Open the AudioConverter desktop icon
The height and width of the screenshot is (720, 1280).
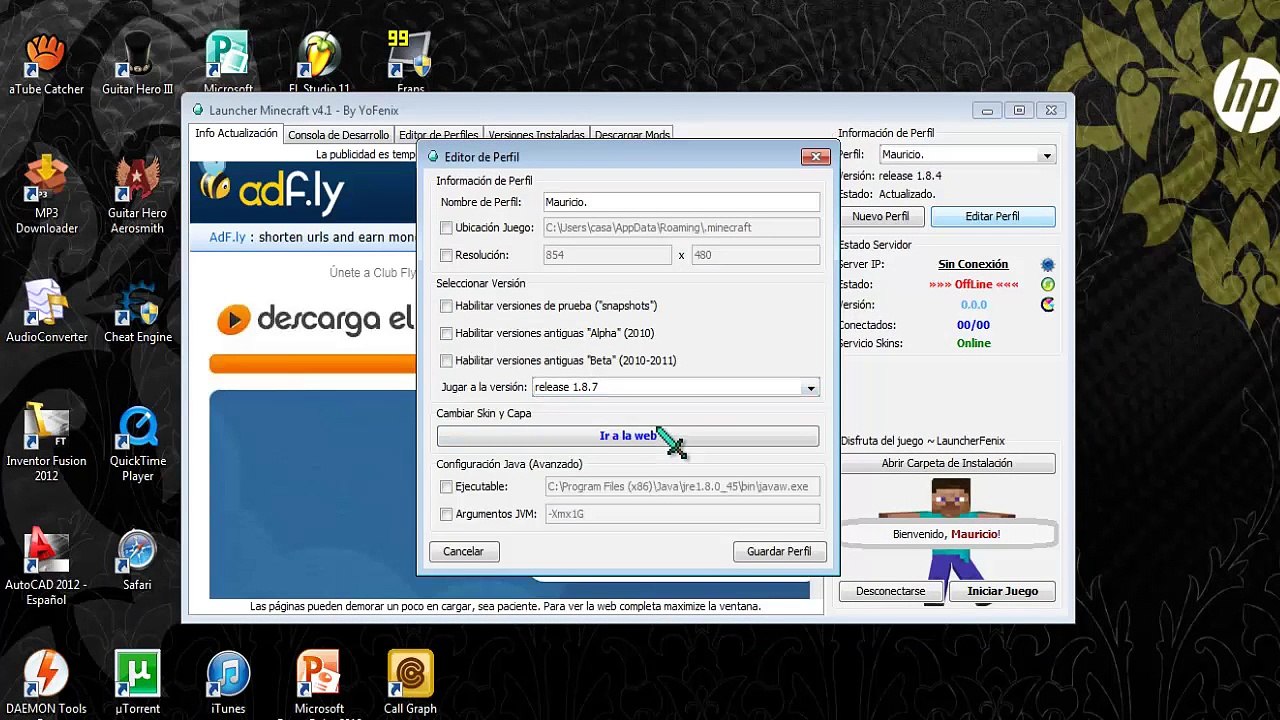(x=46, y=312)
